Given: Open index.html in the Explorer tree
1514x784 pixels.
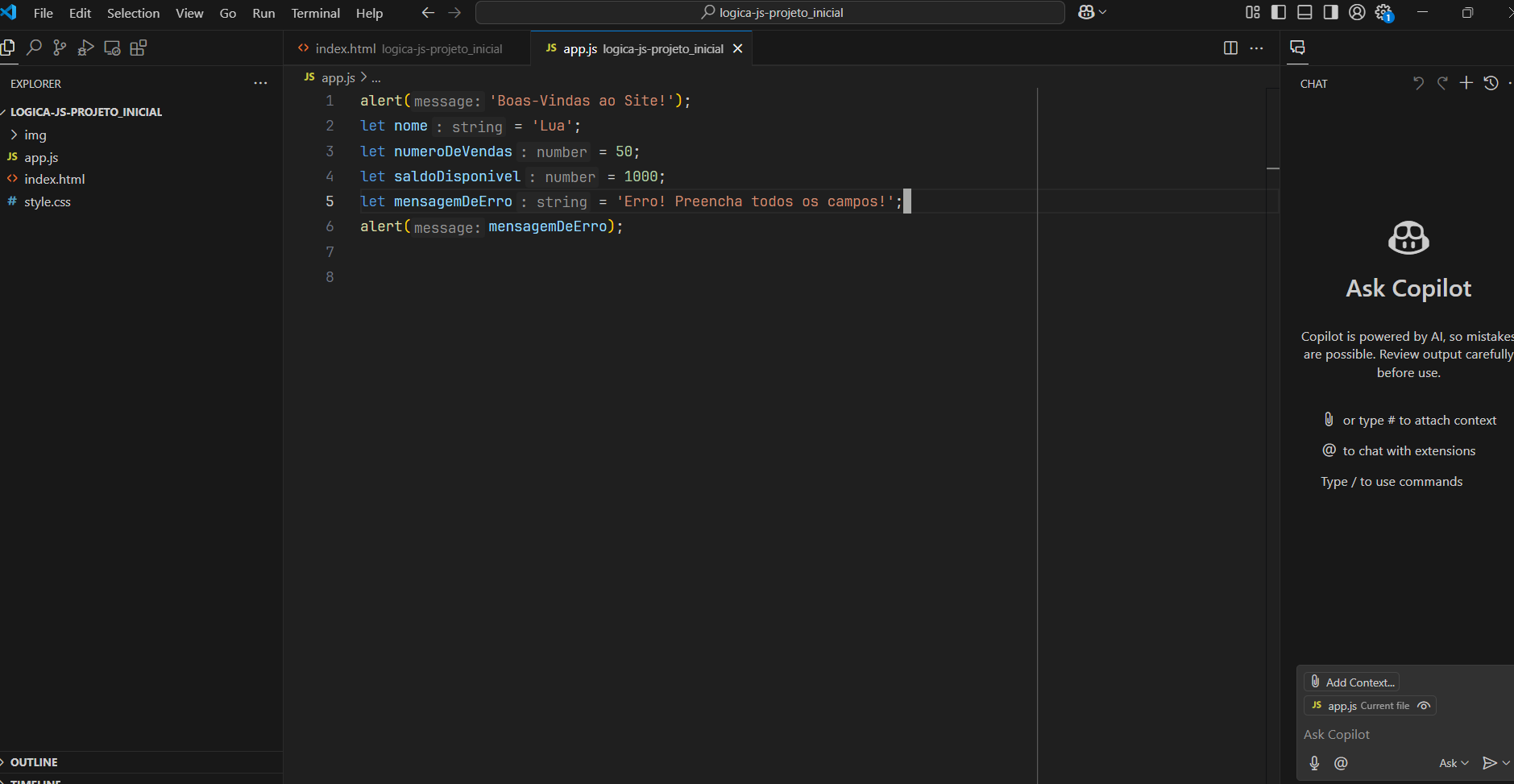Looking at the screenshot, I should click(54, 179).
